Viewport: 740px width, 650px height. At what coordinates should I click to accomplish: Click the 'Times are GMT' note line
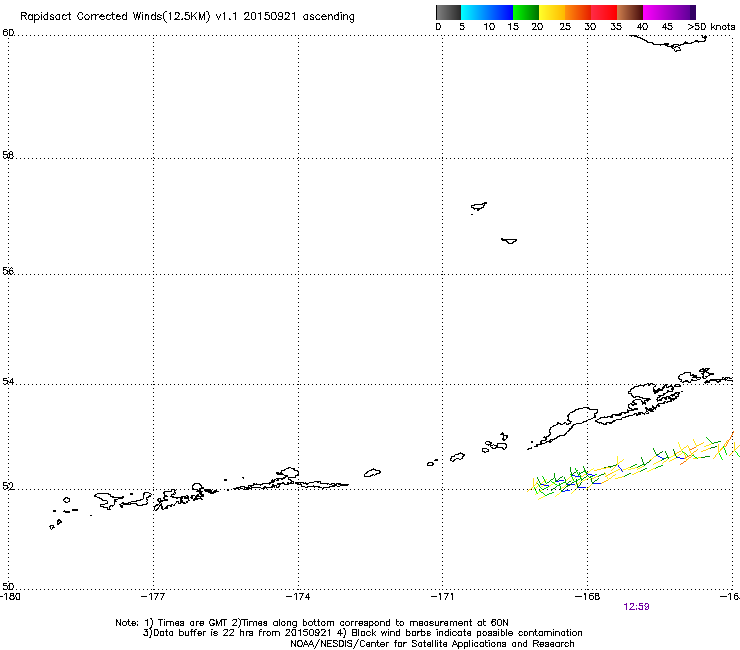pos(312,623)
